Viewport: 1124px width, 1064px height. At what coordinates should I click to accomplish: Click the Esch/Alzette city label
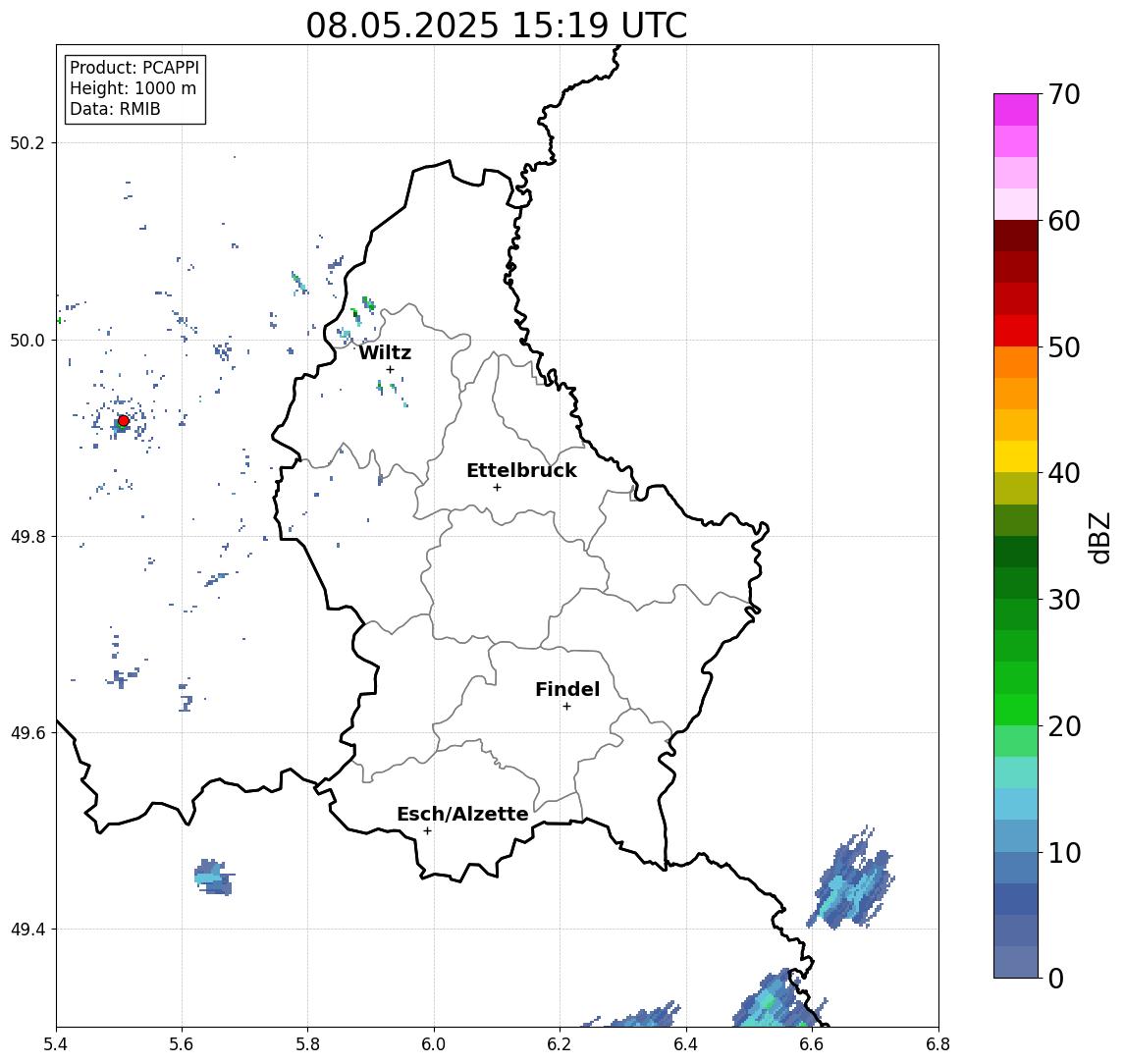(462, 814)
